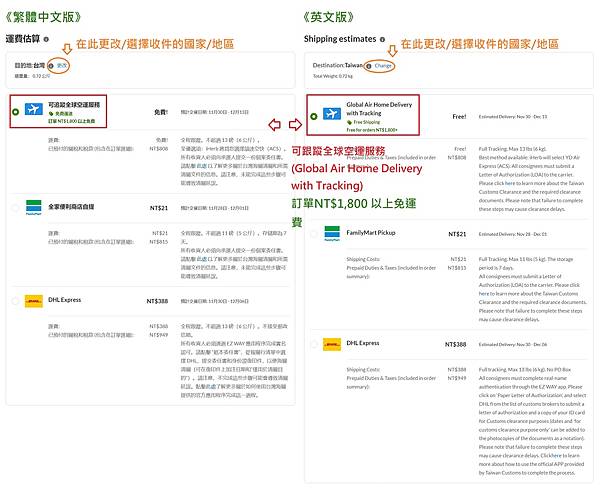Click 'Global Air Home Delivery with Tracking' text

(x=379, y=109)
